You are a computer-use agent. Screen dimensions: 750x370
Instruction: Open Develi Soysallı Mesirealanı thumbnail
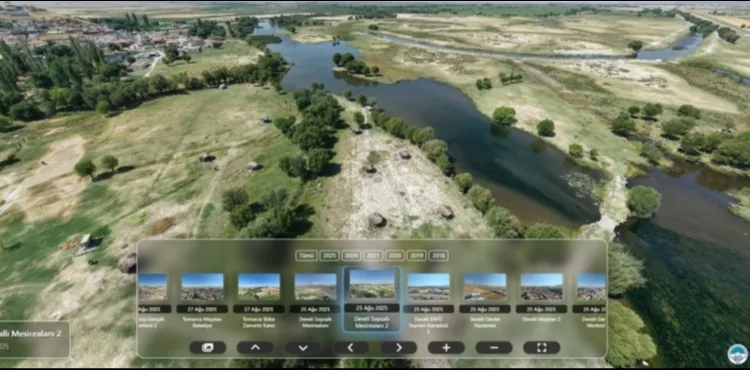315,287
